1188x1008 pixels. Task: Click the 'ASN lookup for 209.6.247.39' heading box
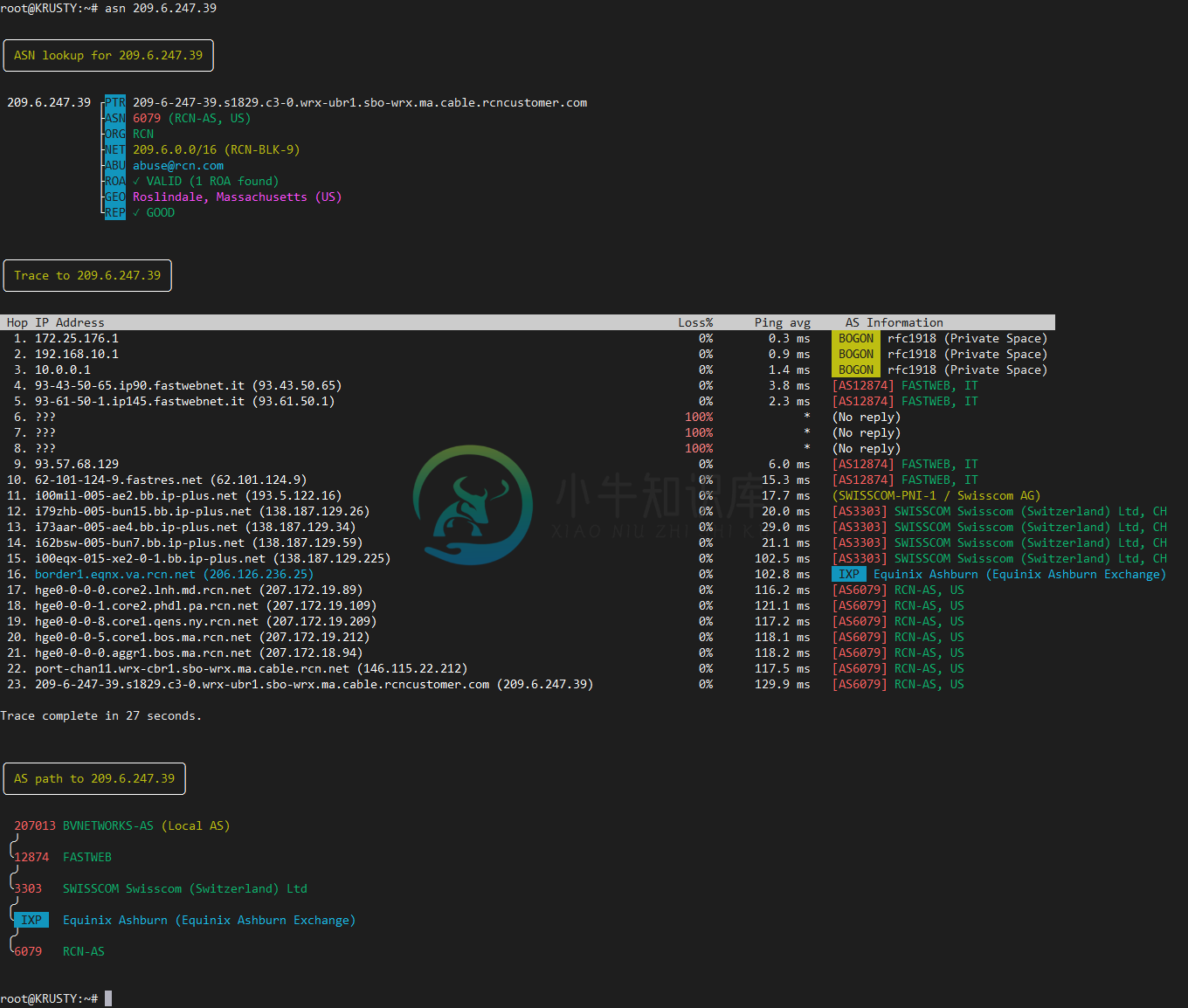pos(108,55)
